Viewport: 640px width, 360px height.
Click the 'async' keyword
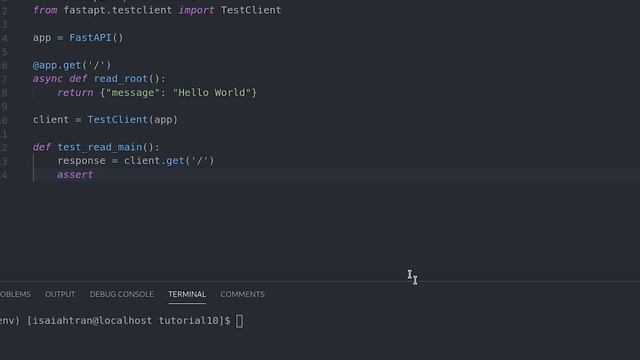pos(48,79)
